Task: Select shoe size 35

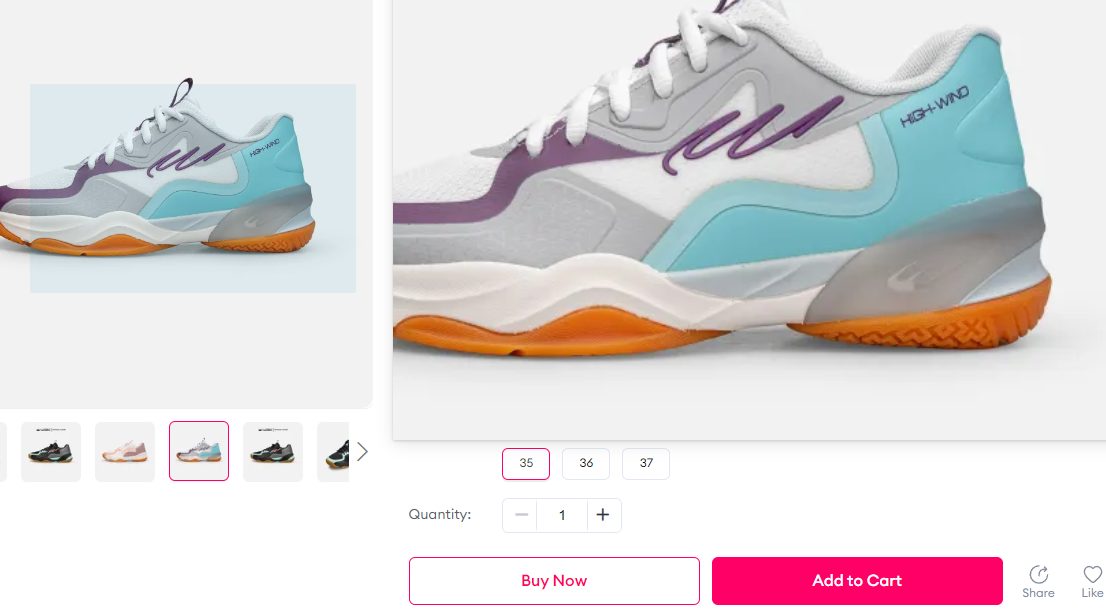Action: tap(526, 464)
